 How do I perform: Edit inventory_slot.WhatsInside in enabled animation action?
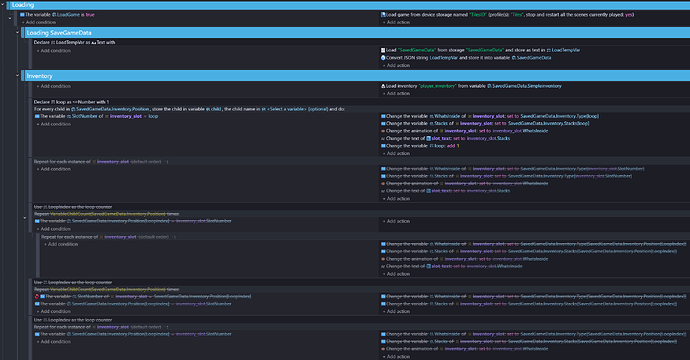(520, 131)
